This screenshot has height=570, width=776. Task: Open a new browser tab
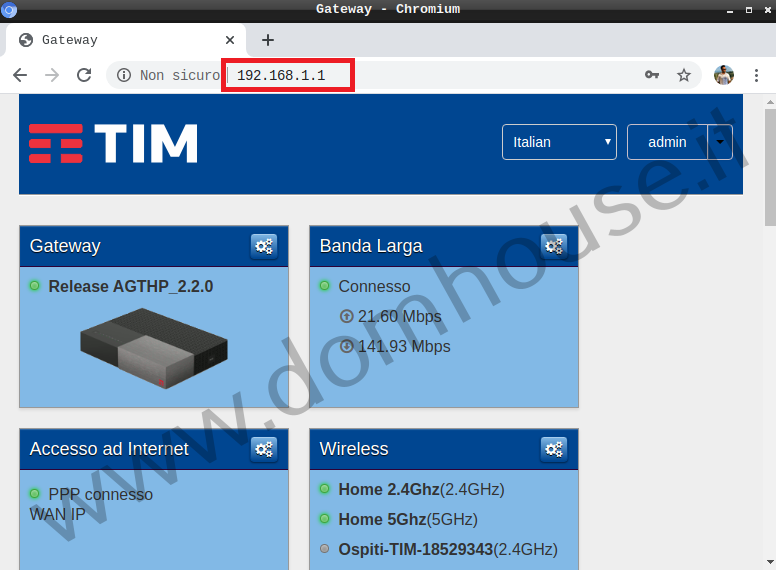tap(268, 40)
